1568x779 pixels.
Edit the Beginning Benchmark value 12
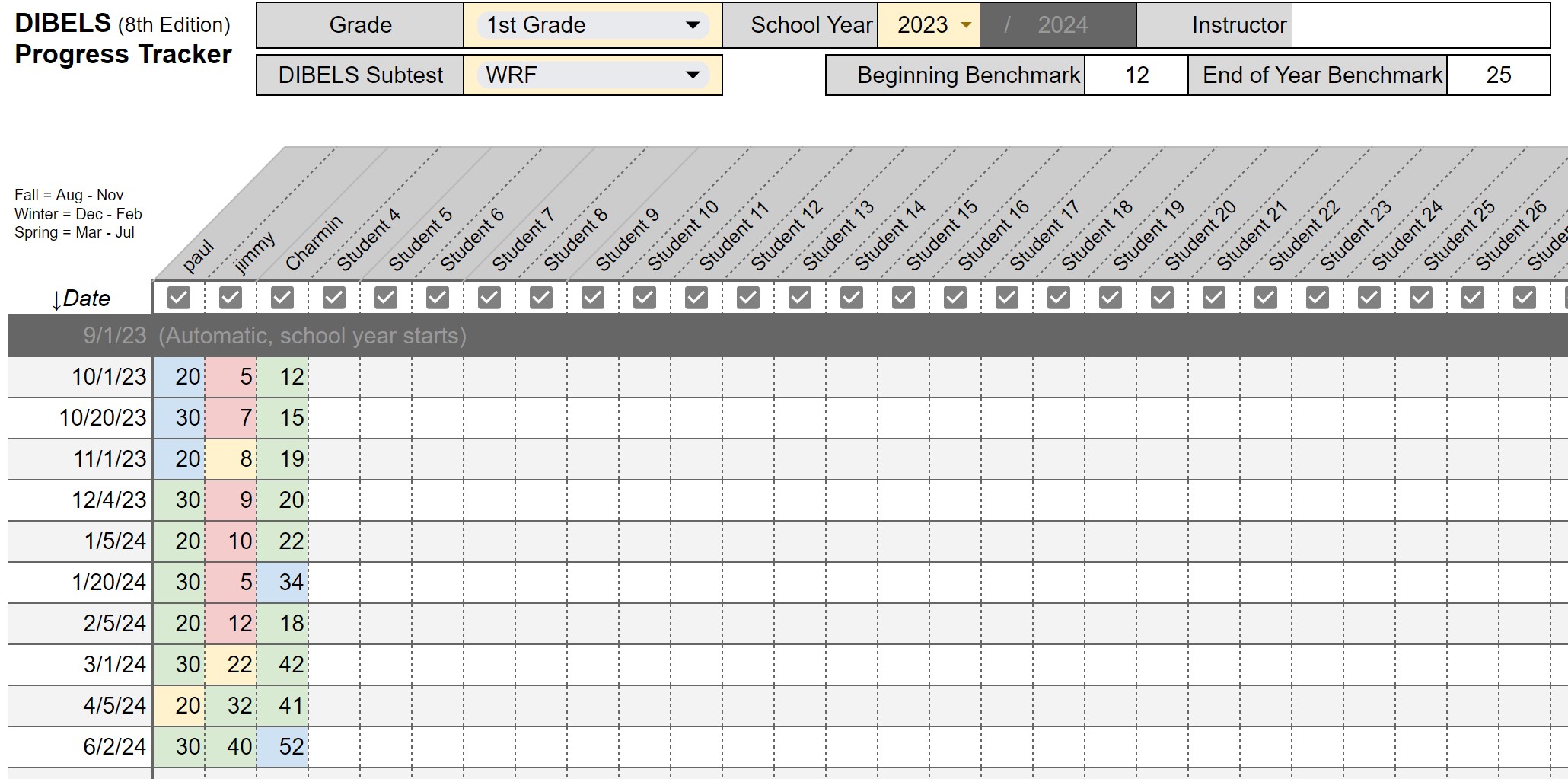(x=1136, y=75)
